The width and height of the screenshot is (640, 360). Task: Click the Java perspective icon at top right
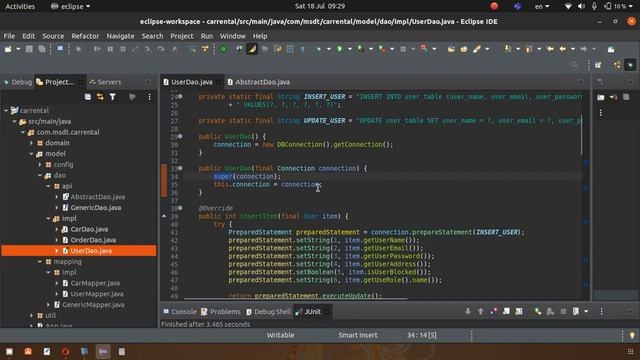pos(617,65)
